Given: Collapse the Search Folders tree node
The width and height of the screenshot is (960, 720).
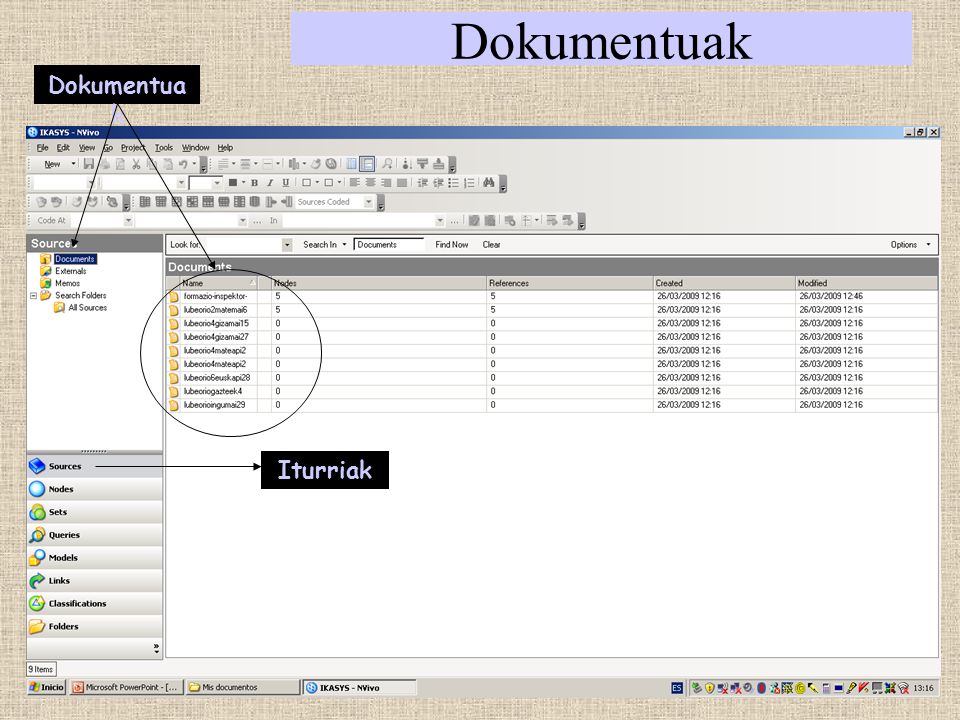Looking at the screenshot, I should [x=34, y=295].
